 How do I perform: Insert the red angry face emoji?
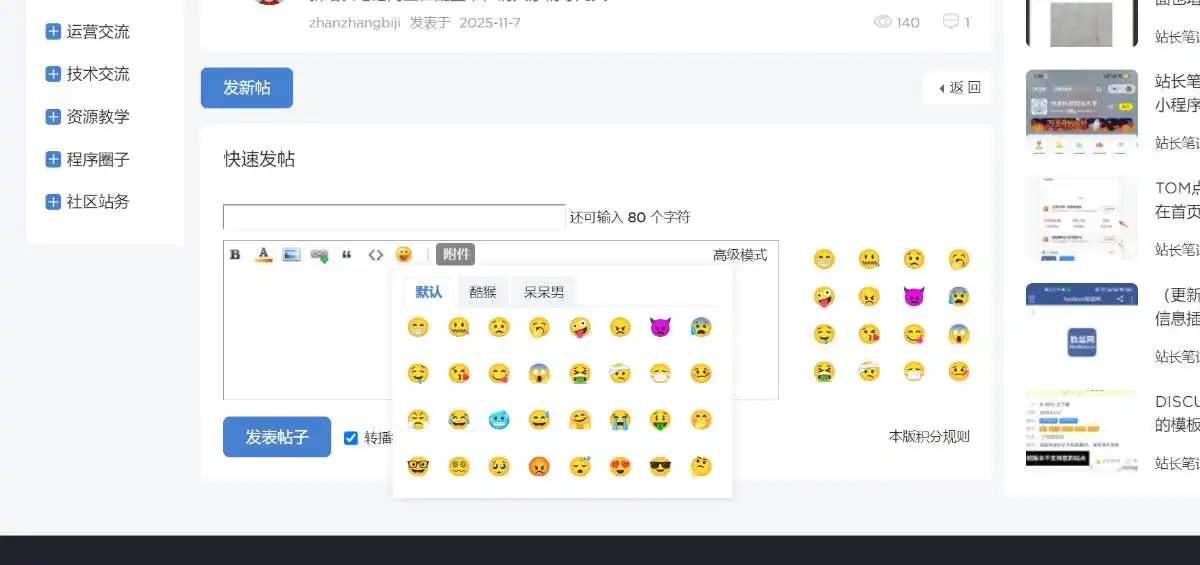tap(539, 466)
